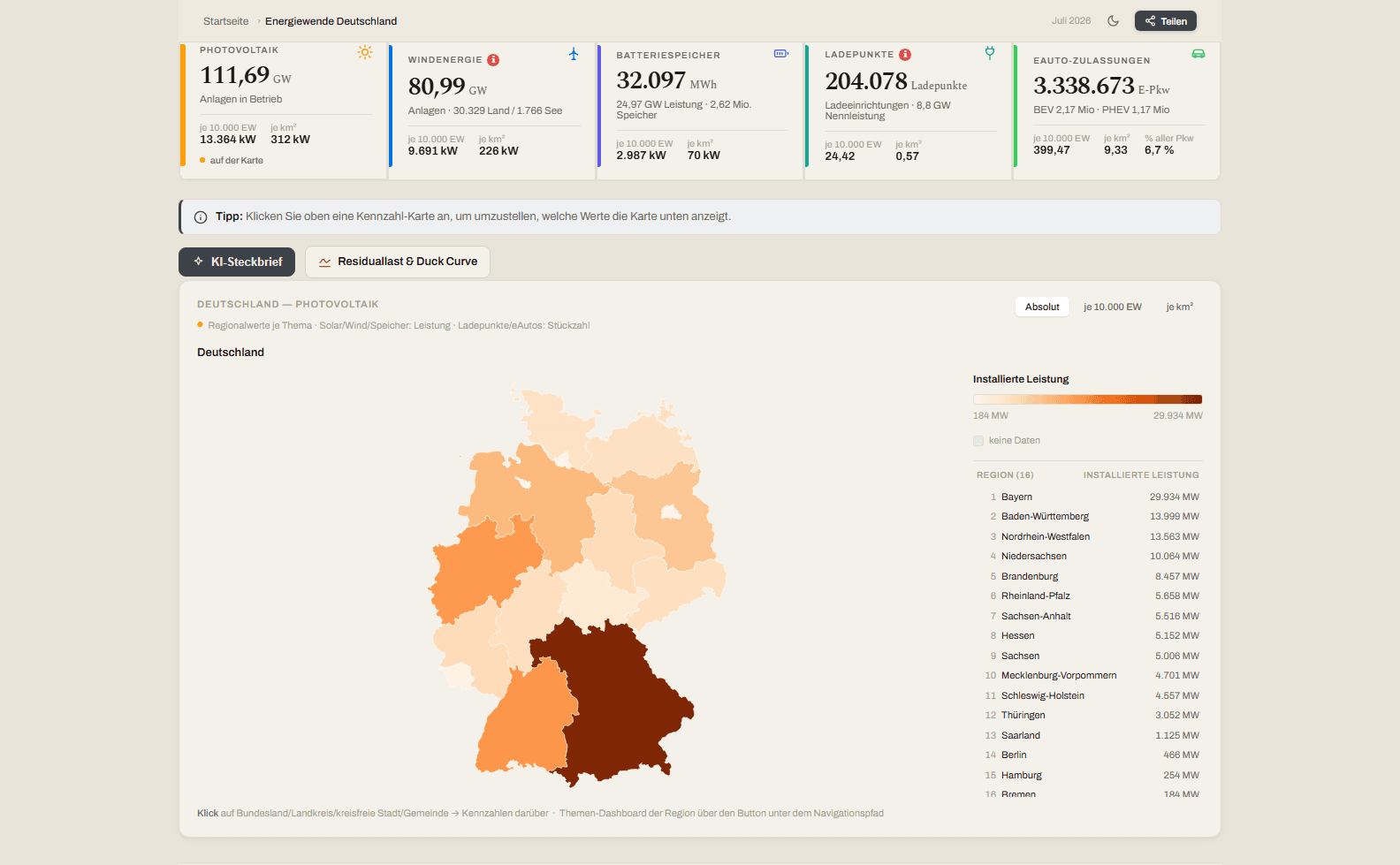Screen dimensions: 1400x865
Task: Go to the Startseite breadcrumb link
Action: [226, 21]
